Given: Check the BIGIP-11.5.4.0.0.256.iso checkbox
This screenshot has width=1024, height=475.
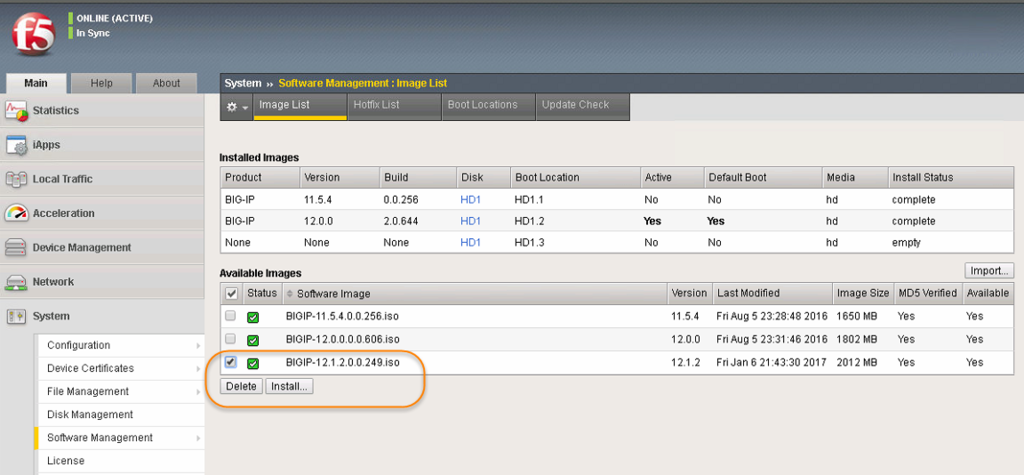Looking at the screenshot, I should (x=230, y=316).
